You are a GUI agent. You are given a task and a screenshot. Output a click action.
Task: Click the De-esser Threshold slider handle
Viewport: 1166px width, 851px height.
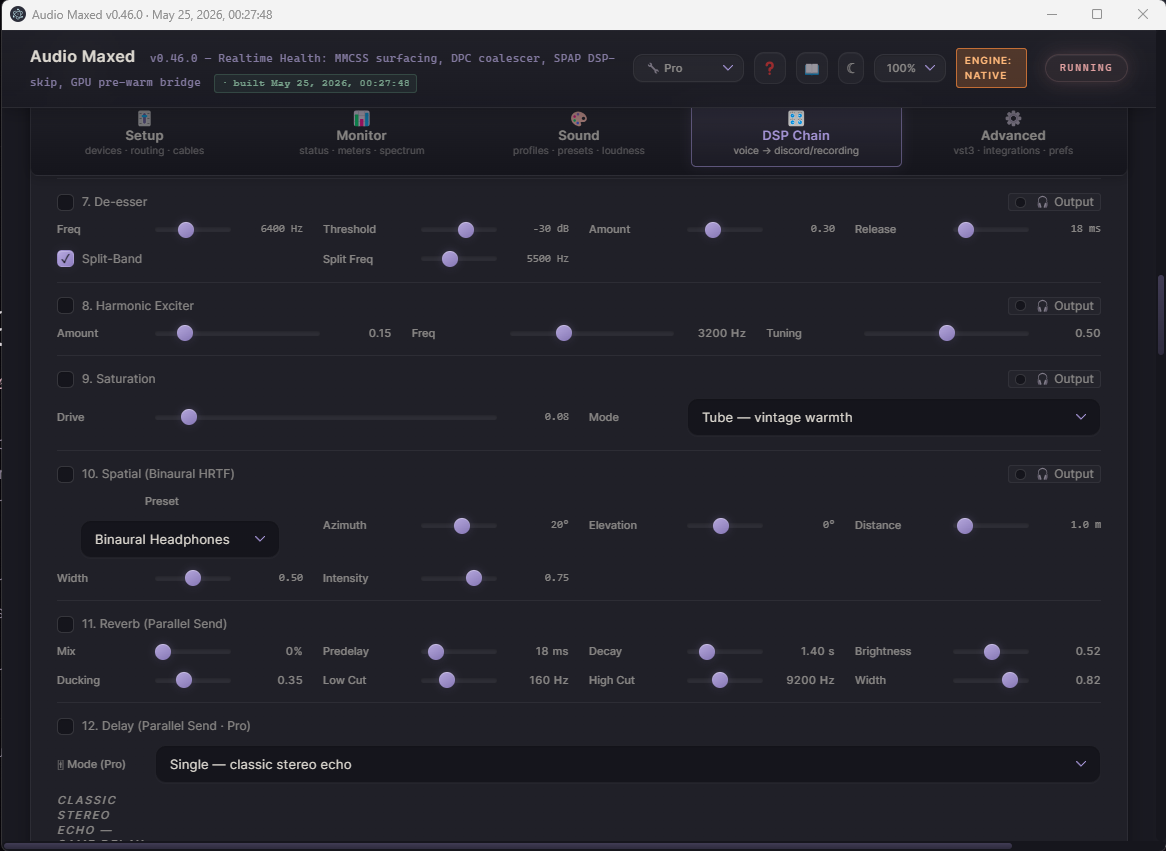466,230
